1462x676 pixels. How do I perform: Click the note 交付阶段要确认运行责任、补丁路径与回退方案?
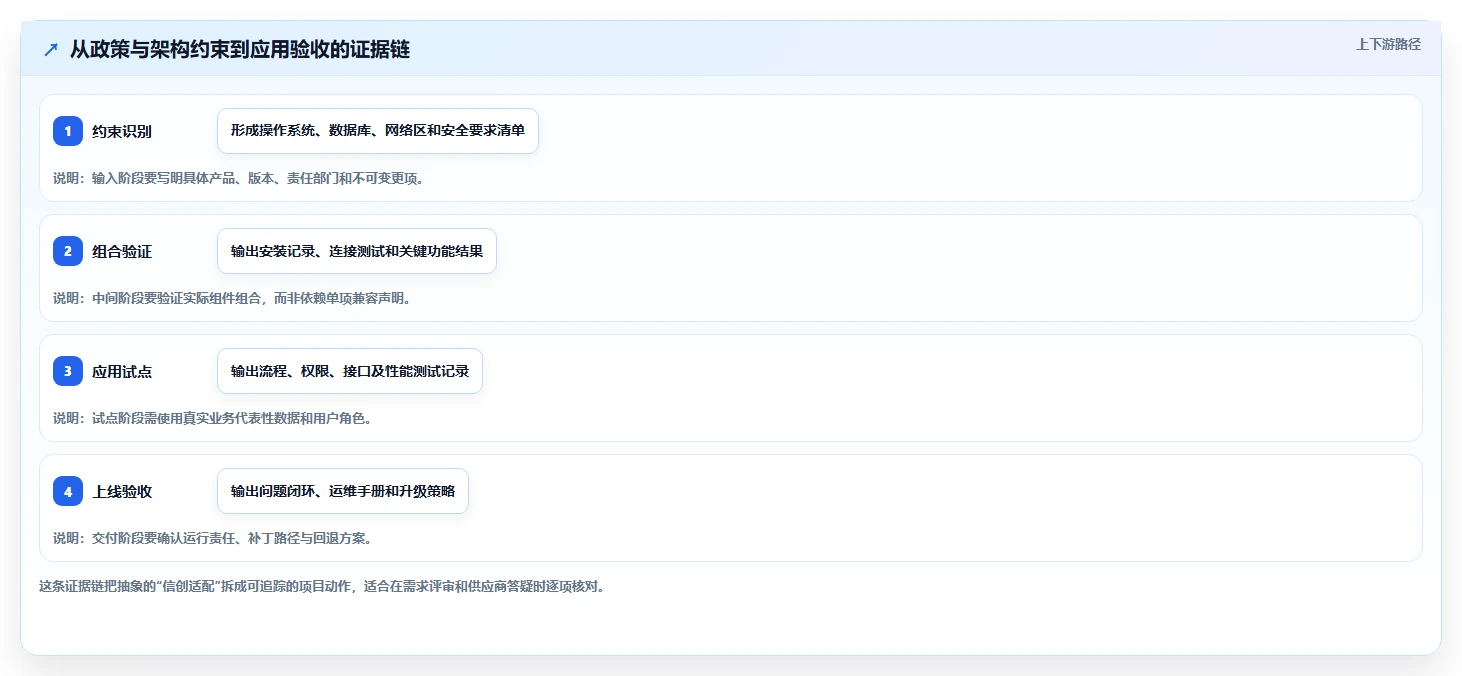point(212,538)
